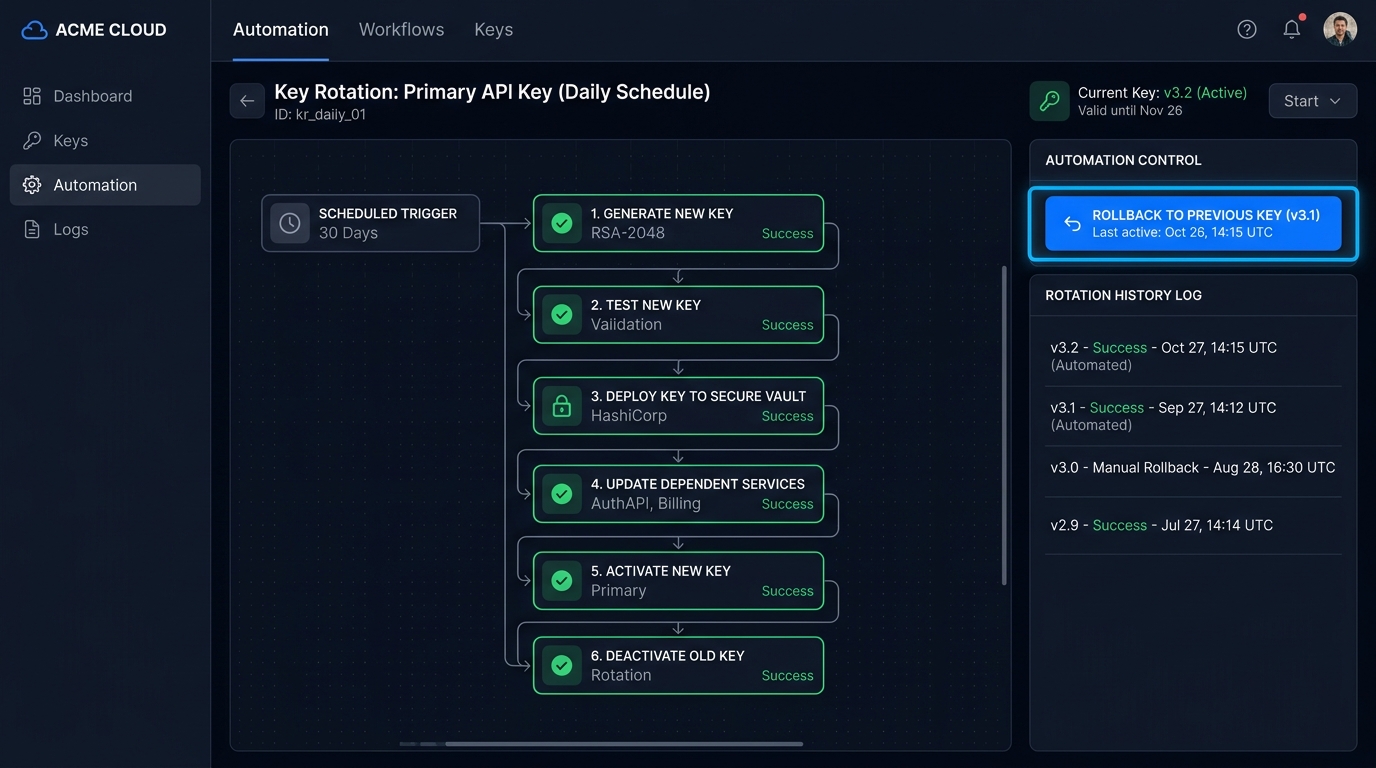Select the Scheduled Trigger 30 Days node
The height and width of the screenshot is (768, 1376).
371,223
